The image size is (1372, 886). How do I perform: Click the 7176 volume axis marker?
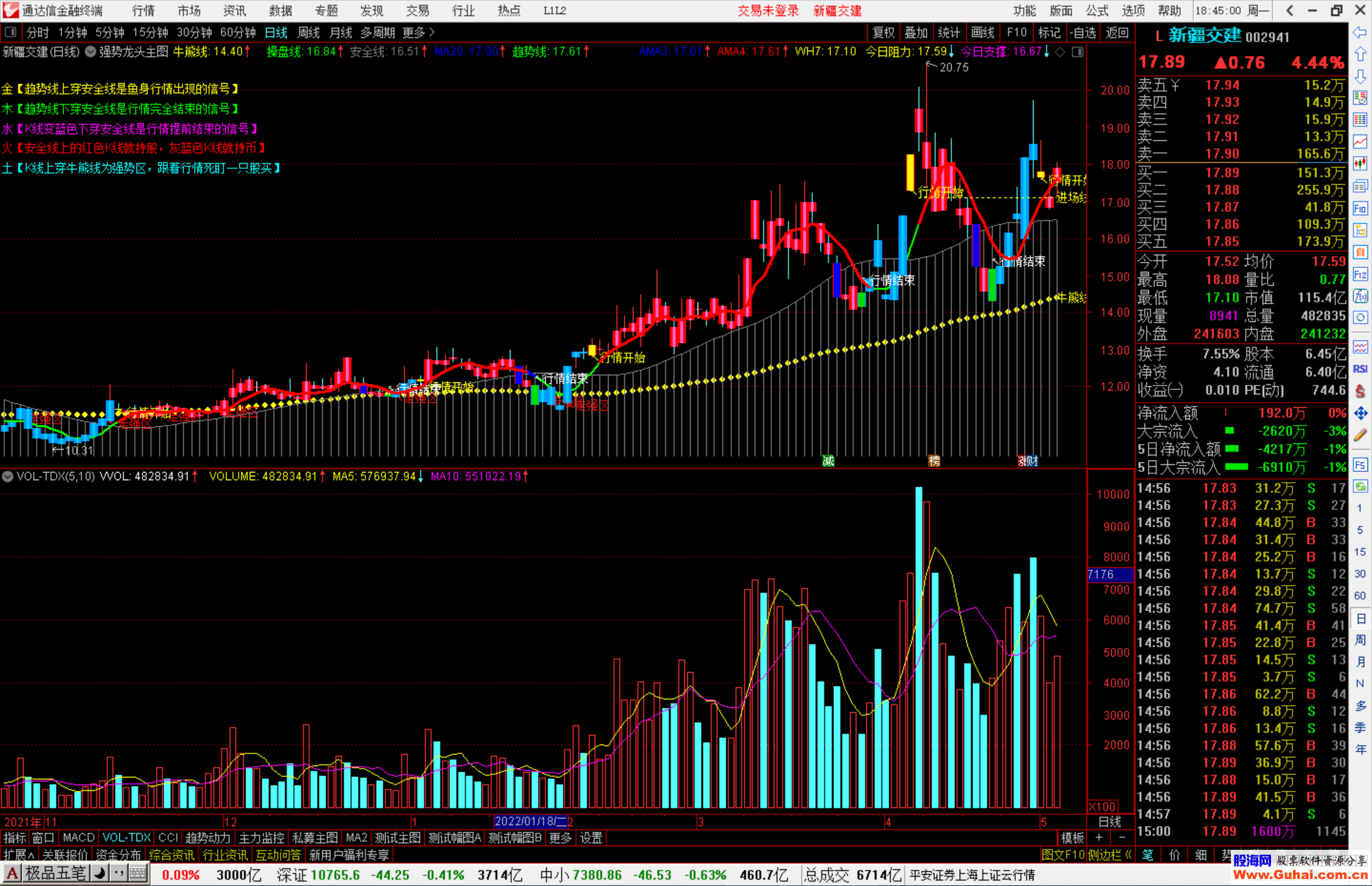[1110, 574]
